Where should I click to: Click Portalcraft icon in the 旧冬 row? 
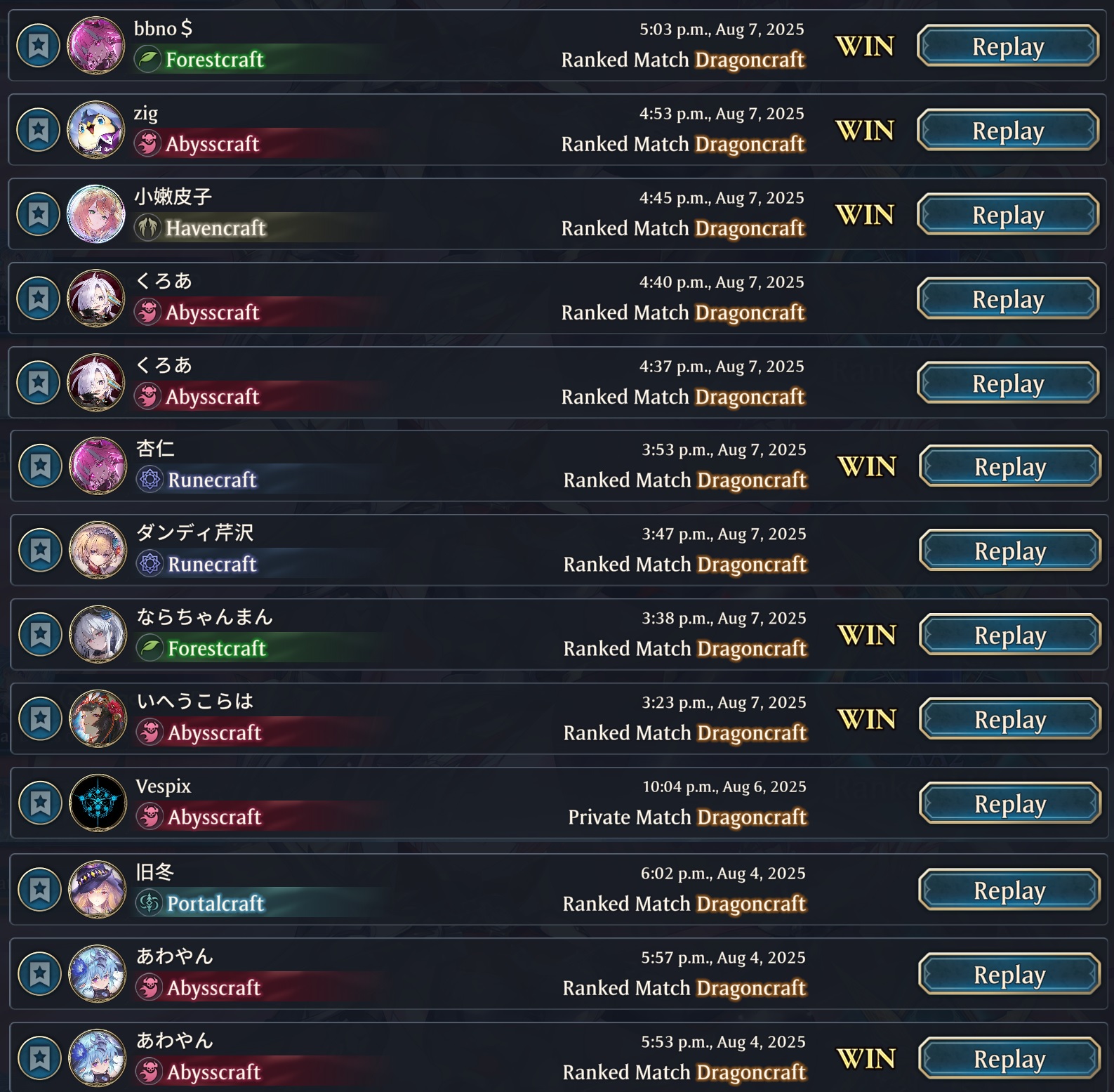(x=149, y=903)
